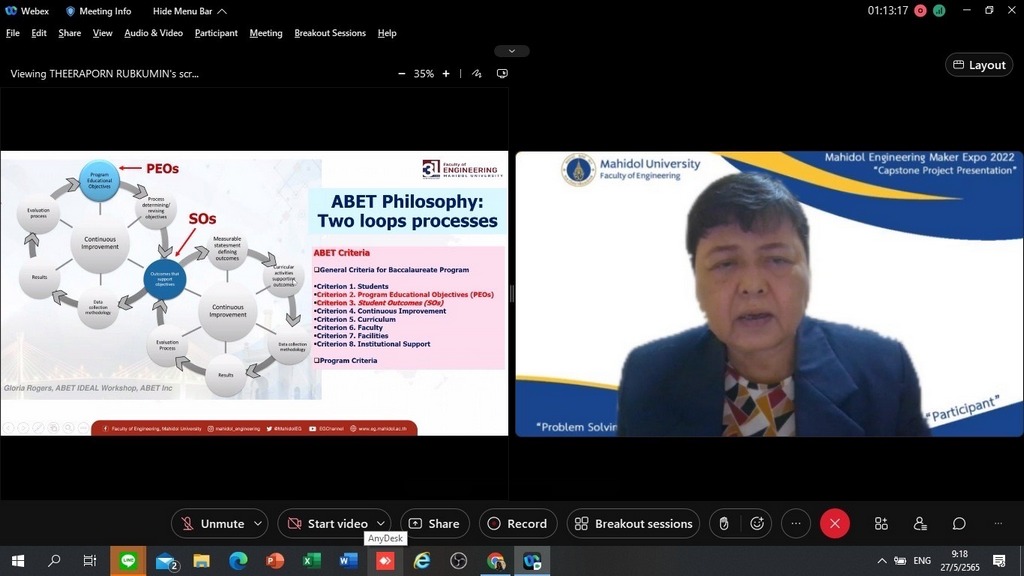The image size is (1024, 576).
Task: Zoom out shared screen with minus
Action: point(402,73)
